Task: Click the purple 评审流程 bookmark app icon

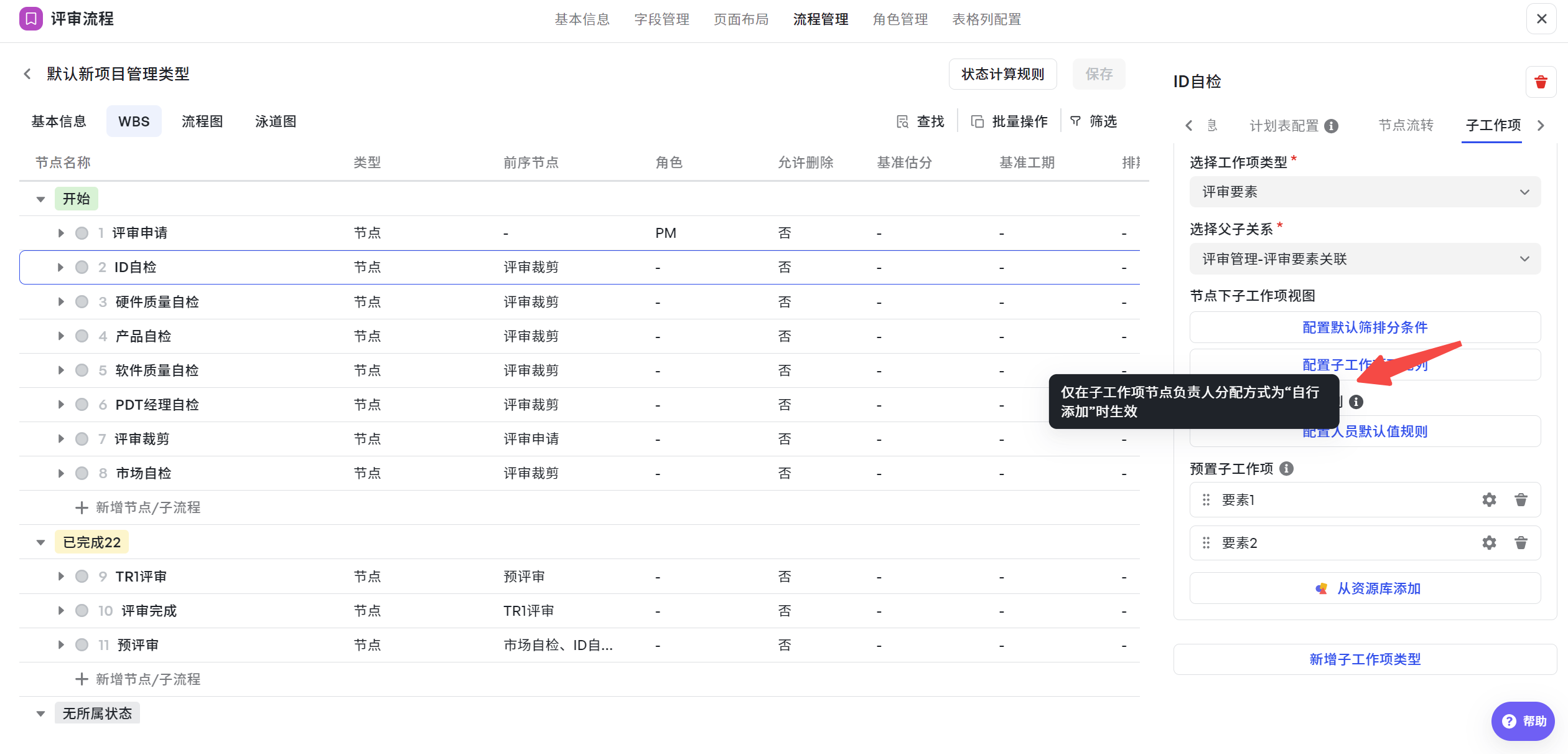Action: 31,19
